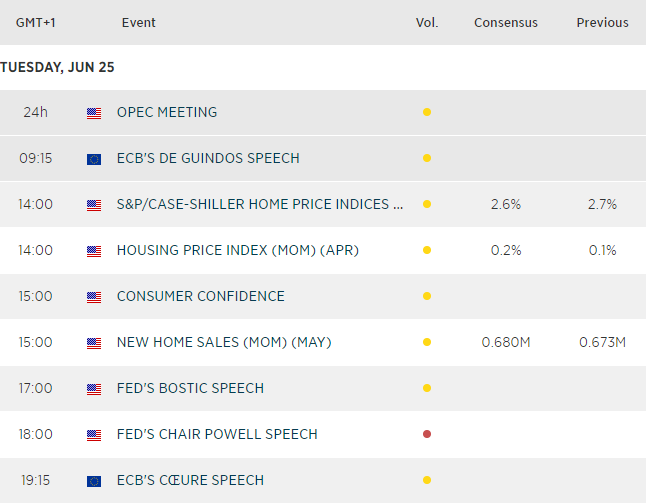The height and width of the screenshot is (503, 646).
Task: Click the red volatility dot for Powell Speech
Action: (427, 435)
